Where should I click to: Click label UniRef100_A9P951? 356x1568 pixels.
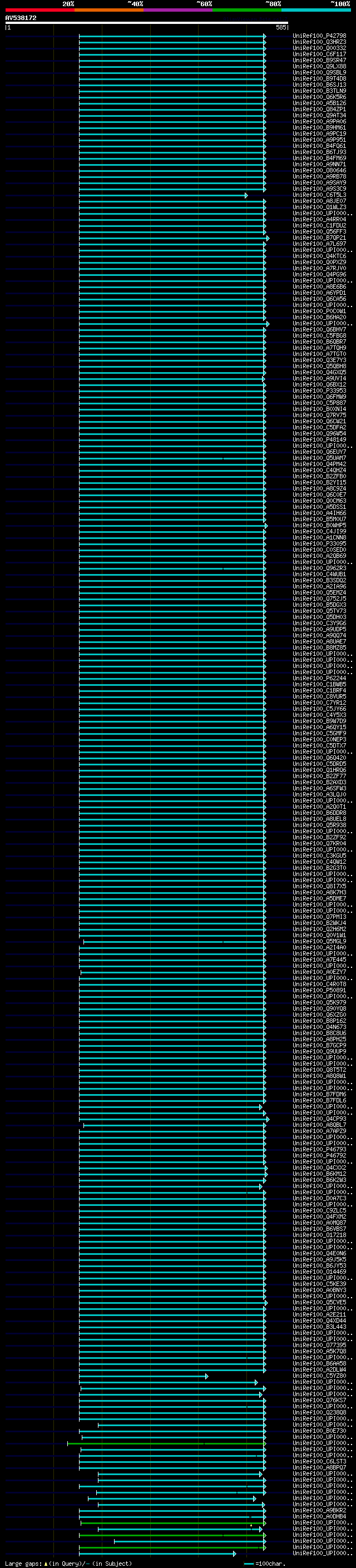pos(319,140)
